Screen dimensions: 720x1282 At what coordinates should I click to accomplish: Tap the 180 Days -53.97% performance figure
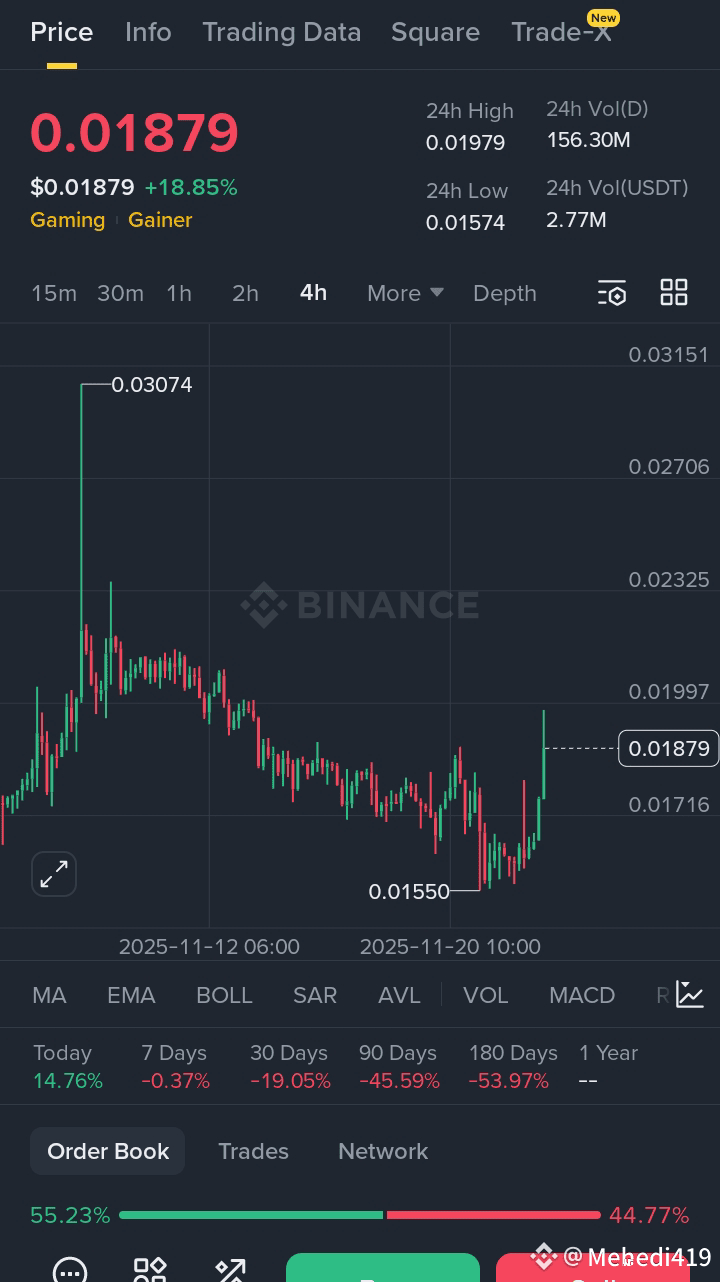pyautogui.click(x=509, y=1081)
